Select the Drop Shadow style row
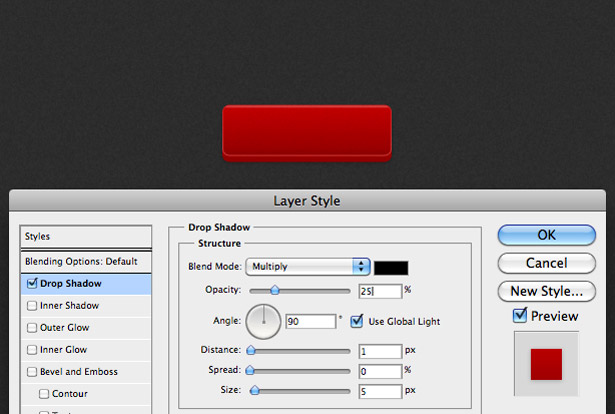 point(86,284)
